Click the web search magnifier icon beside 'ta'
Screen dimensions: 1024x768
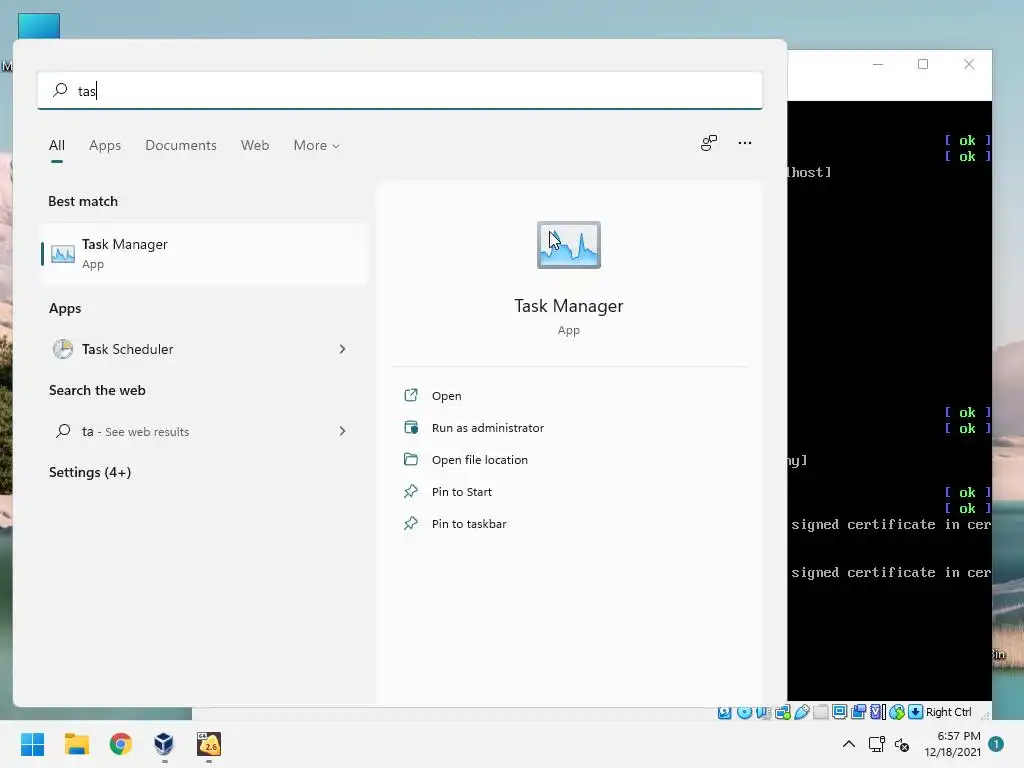click(x=63, y=431)
